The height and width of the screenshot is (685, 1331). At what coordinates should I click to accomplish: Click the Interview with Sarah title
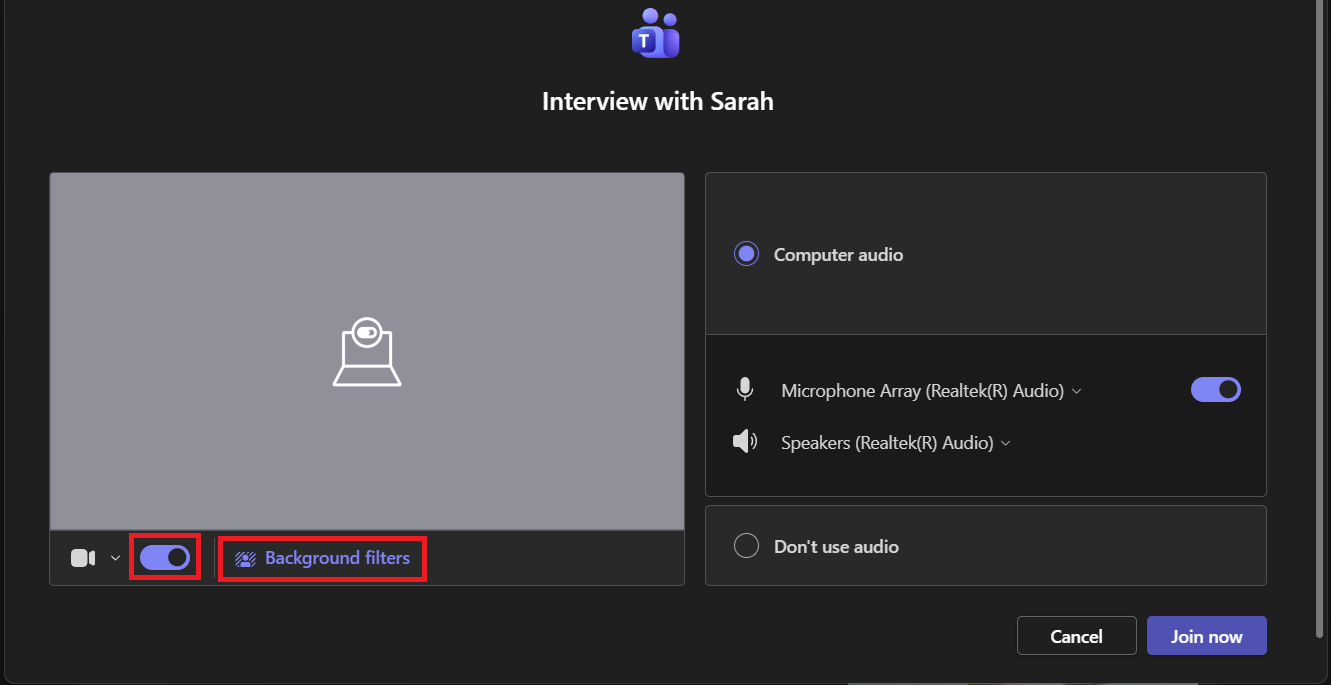pos(657,101)
